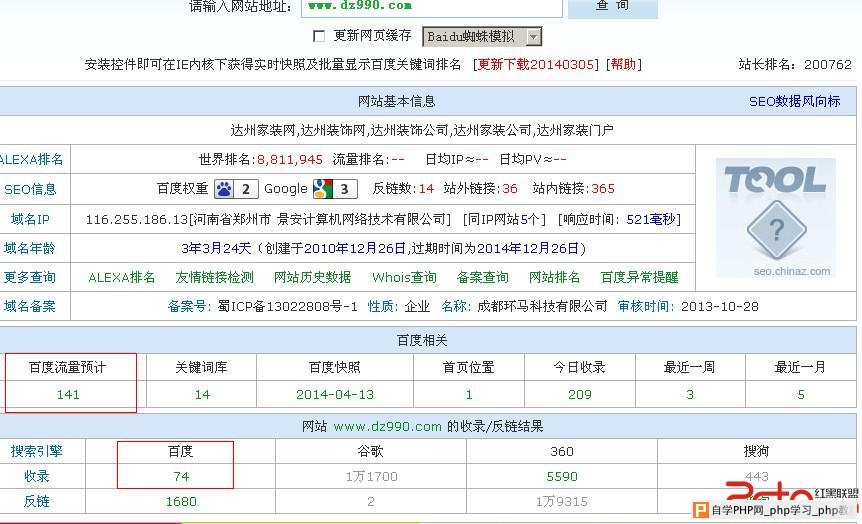Click the 域名IP row label
The image size is (862, 524).
click(x=30, y=219)
